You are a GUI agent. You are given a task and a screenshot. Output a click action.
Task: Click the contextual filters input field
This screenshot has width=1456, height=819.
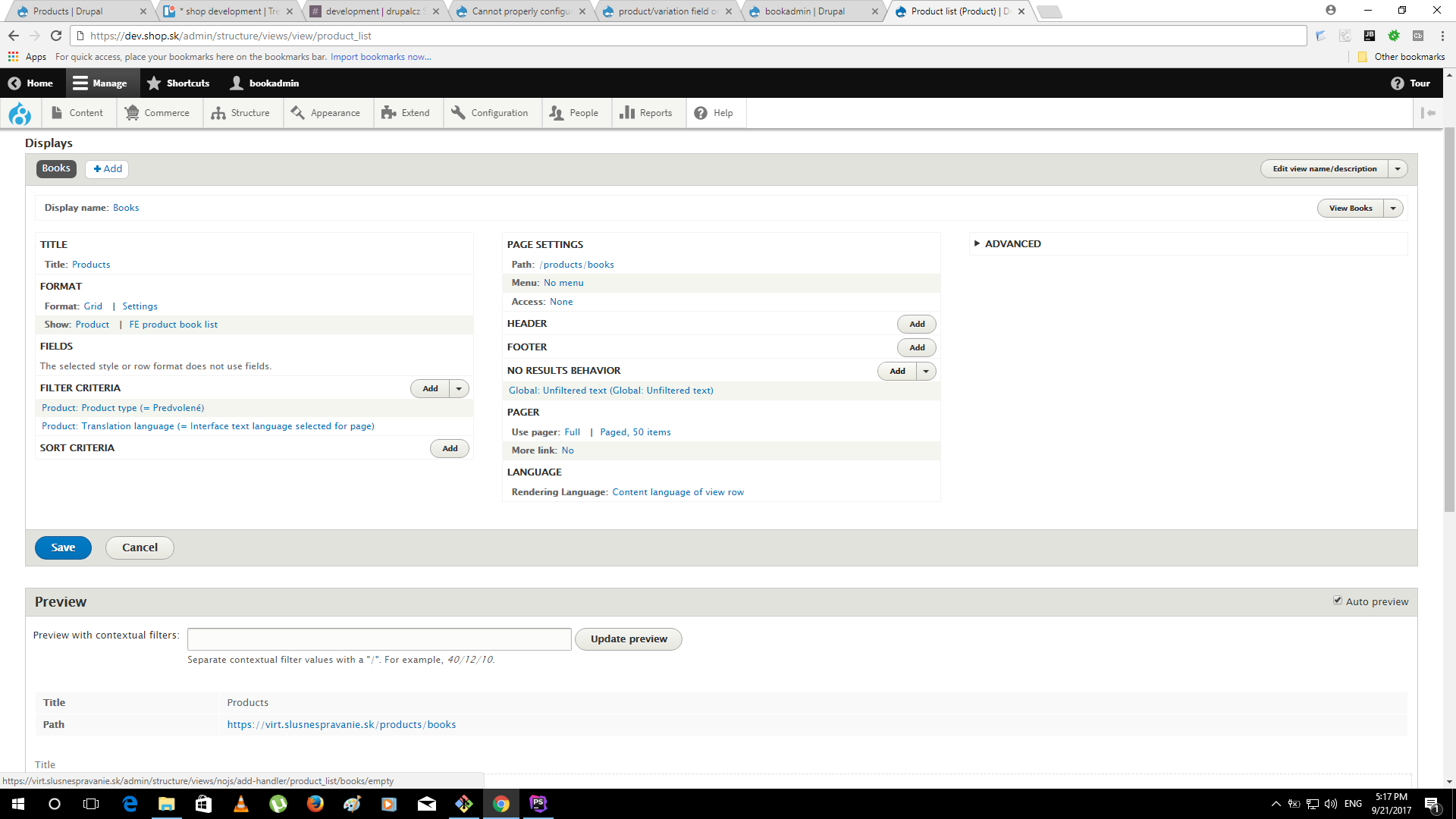378,639
